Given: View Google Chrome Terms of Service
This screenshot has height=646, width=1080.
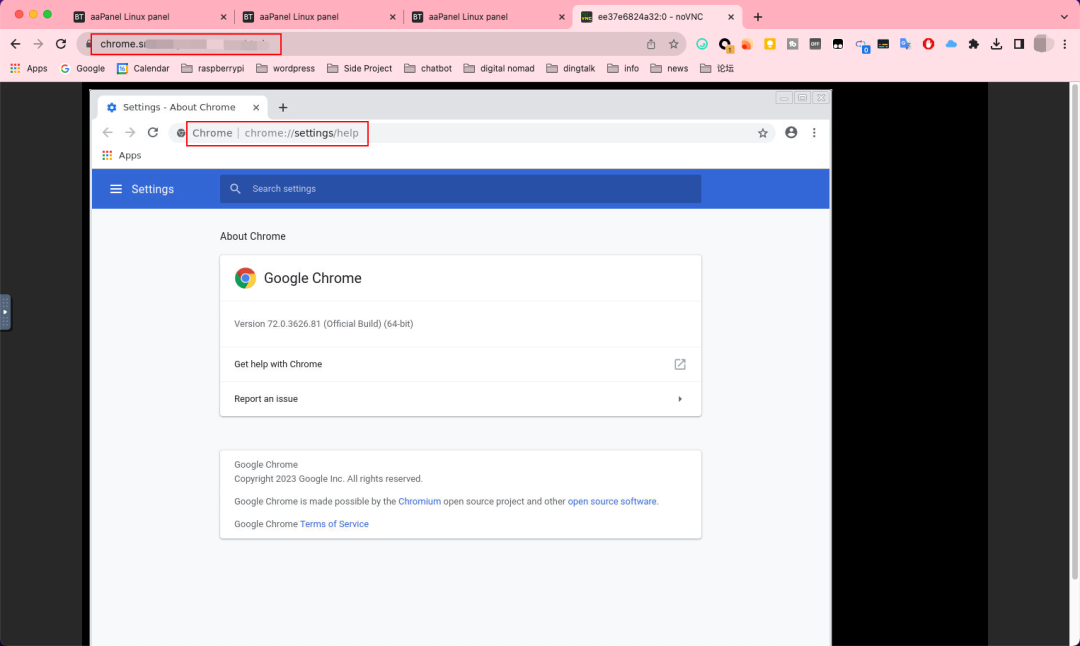Looking at the screenshot, I should (x=334, y=523).
